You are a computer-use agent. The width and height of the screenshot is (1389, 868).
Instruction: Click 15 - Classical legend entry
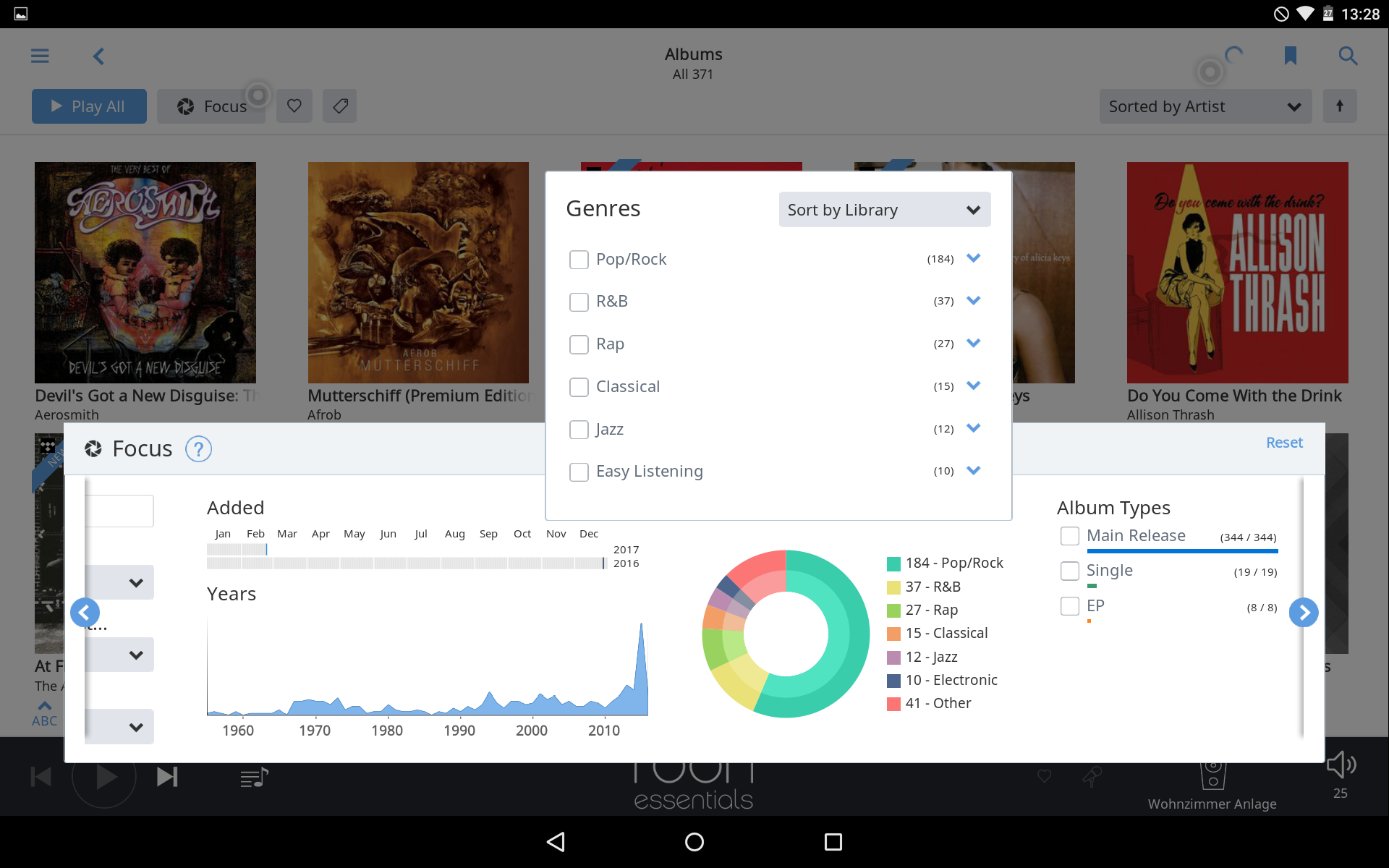click(938, 633)
